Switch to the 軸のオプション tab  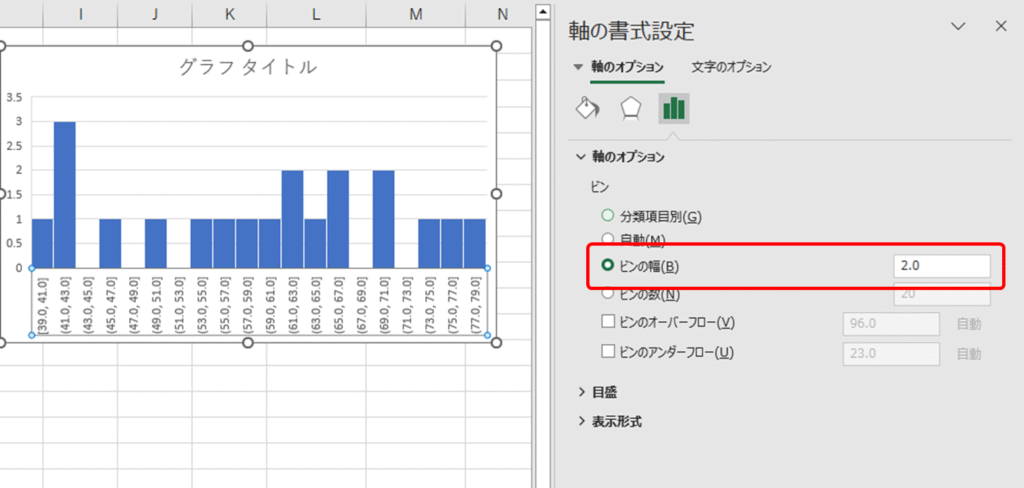click(626, 67)
